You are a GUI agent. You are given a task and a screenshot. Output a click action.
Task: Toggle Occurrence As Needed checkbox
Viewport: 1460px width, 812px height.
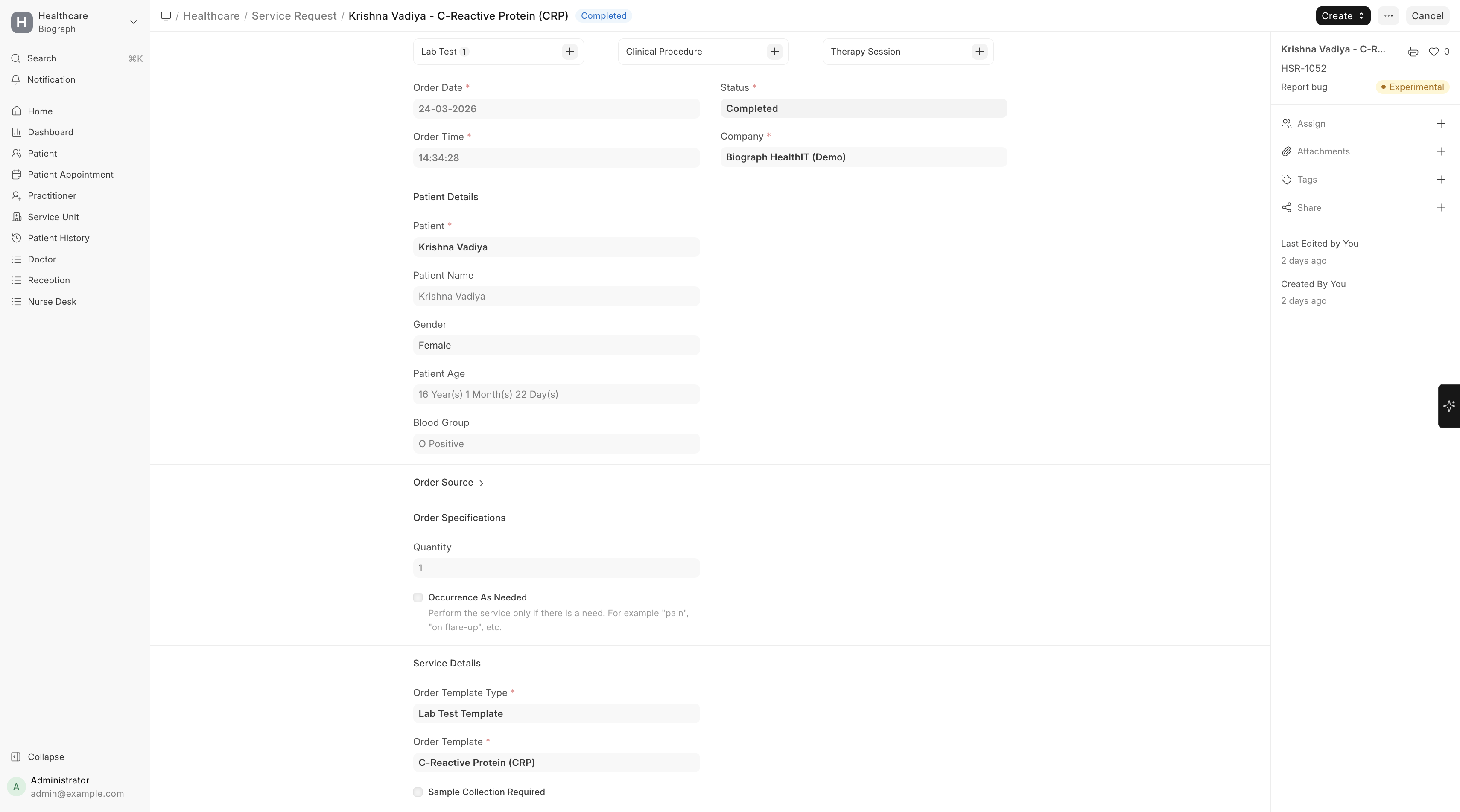(418, 597)
